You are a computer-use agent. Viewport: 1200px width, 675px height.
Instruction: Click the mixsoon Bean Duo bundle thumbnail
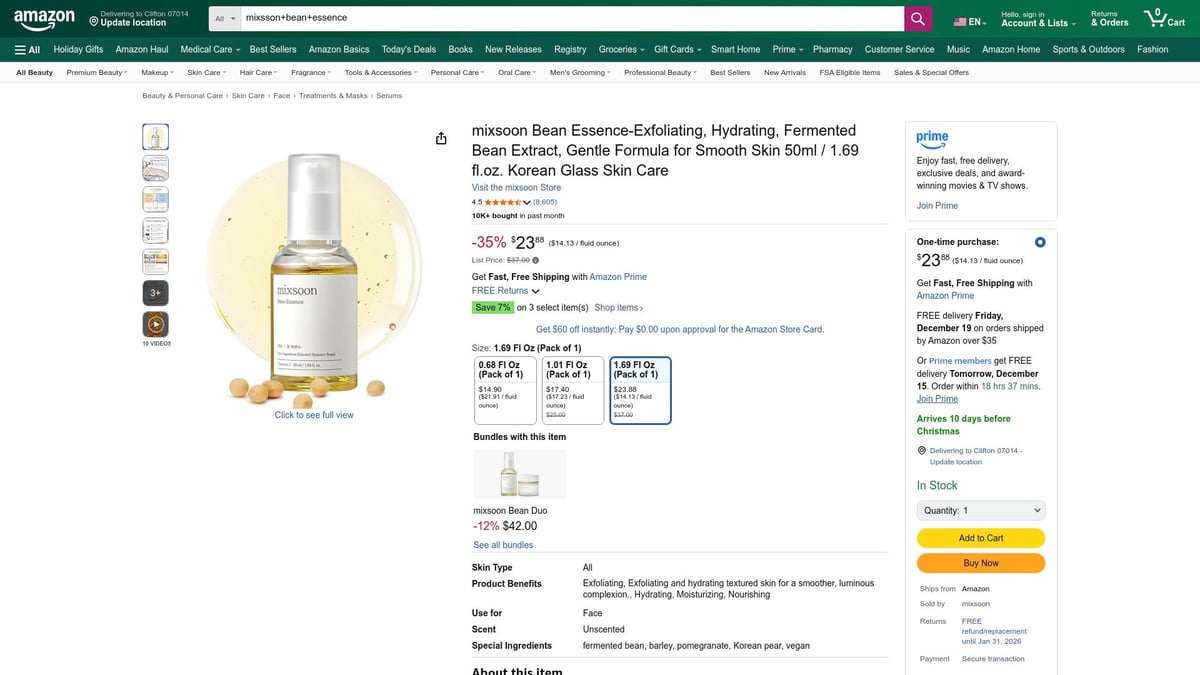tap(519, 473)
